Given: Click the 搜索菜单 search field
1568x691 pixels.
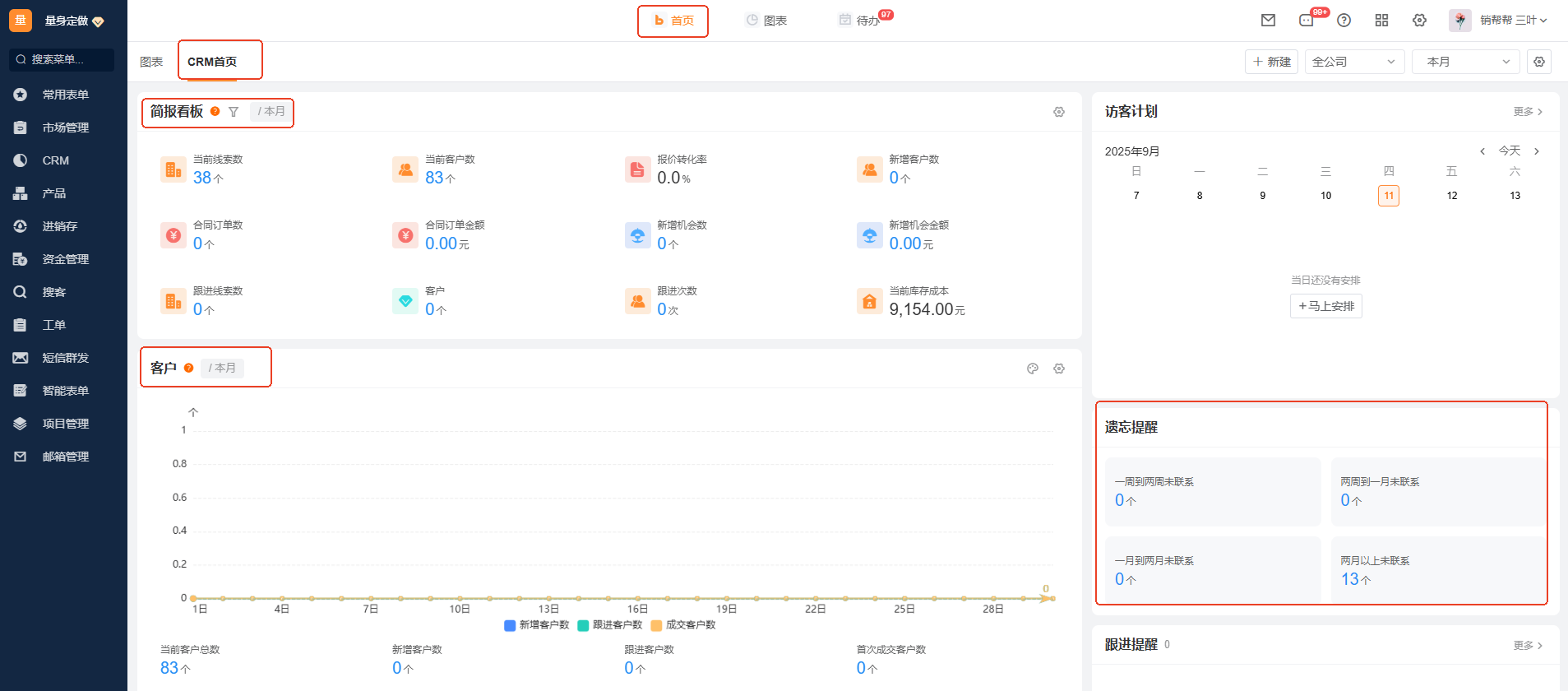Looking at the screenshot, I should point(62,59).
